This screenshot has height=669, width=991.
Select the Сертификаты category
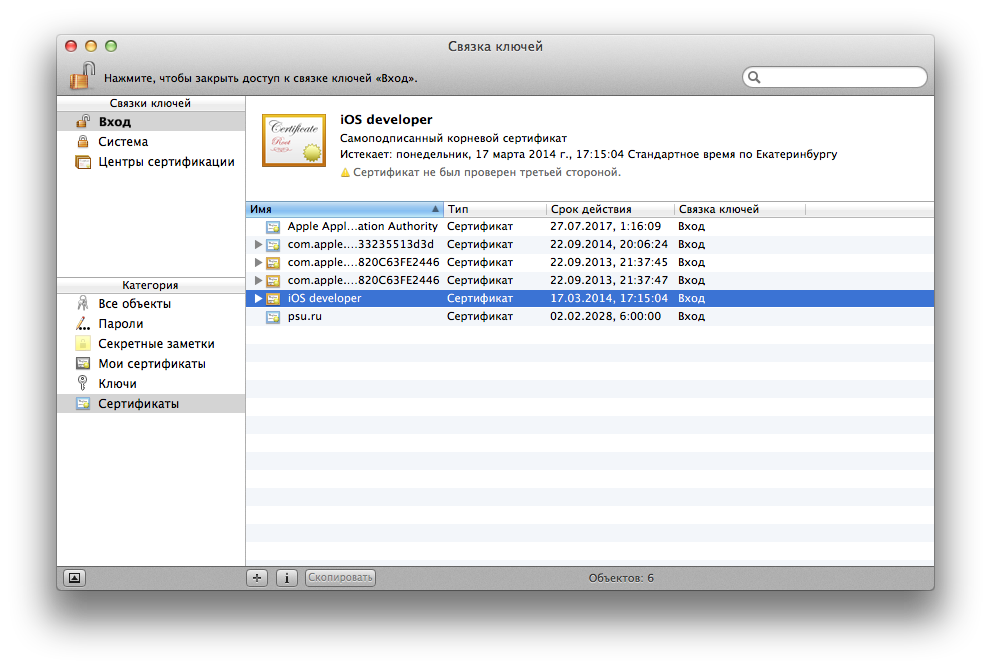tap(151, 404)
